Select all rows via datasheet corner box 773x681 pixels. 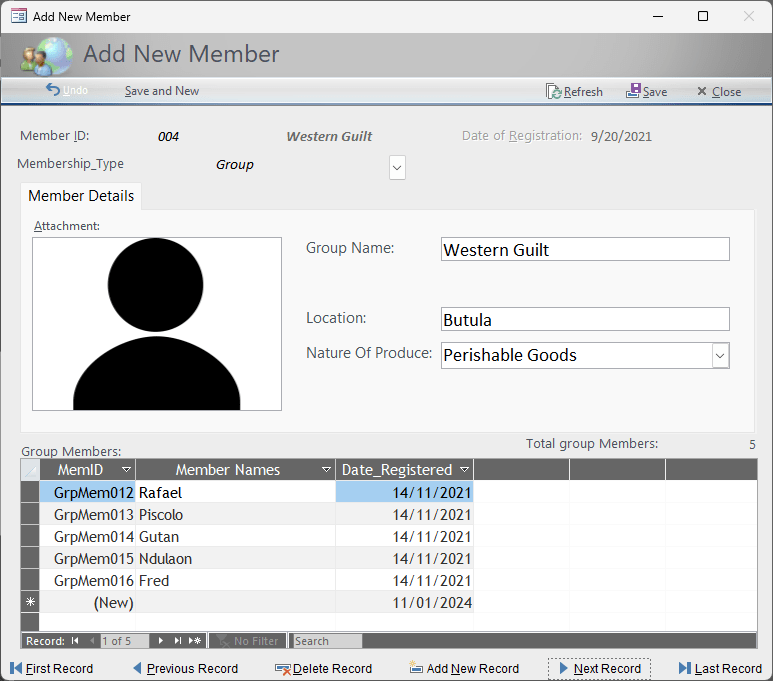point(30,470)
